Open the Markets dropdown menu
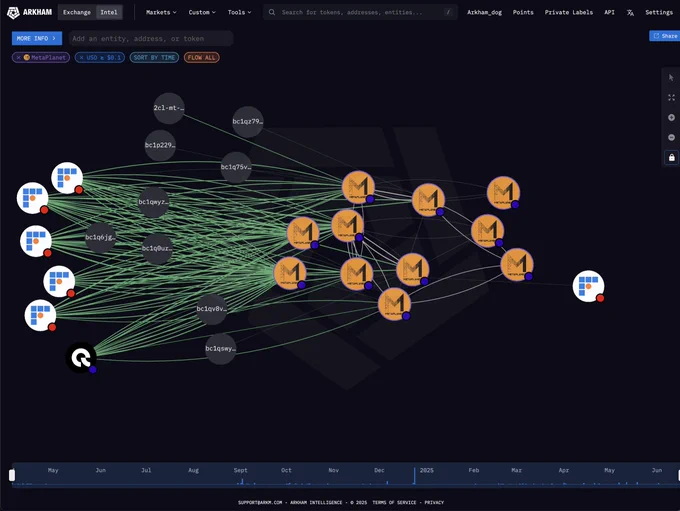 click(161, 12)
